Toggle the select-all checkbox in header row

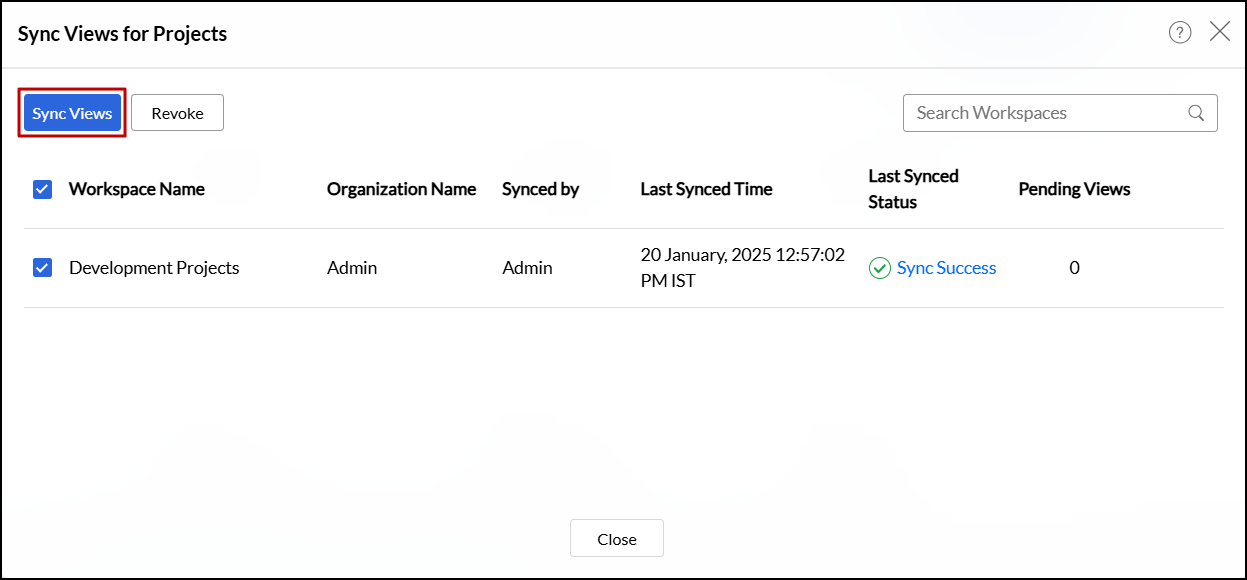point(42,189)
